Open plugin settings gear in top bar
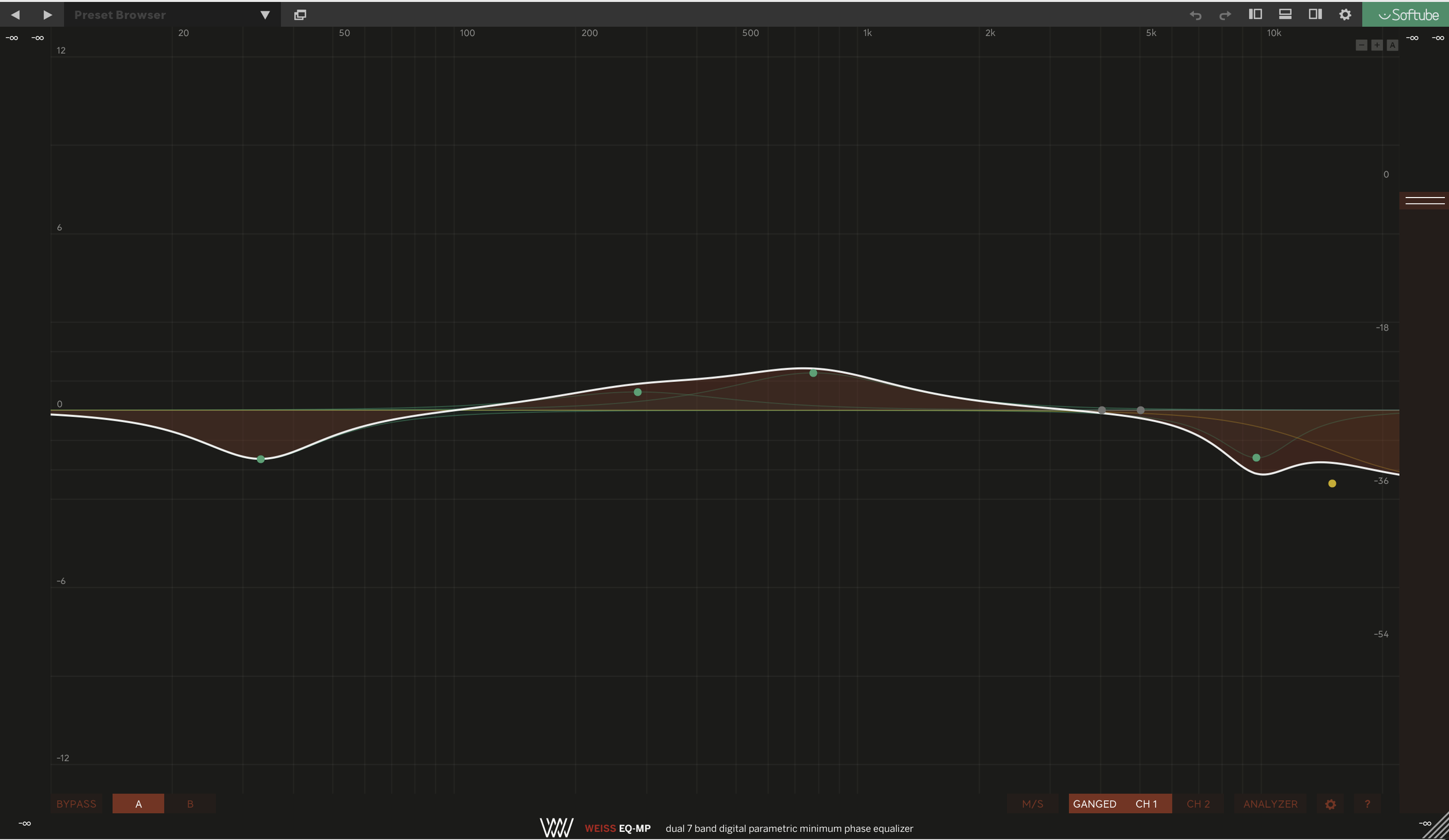This screenshot has width=1449, height=840. tap(1345, 15)
